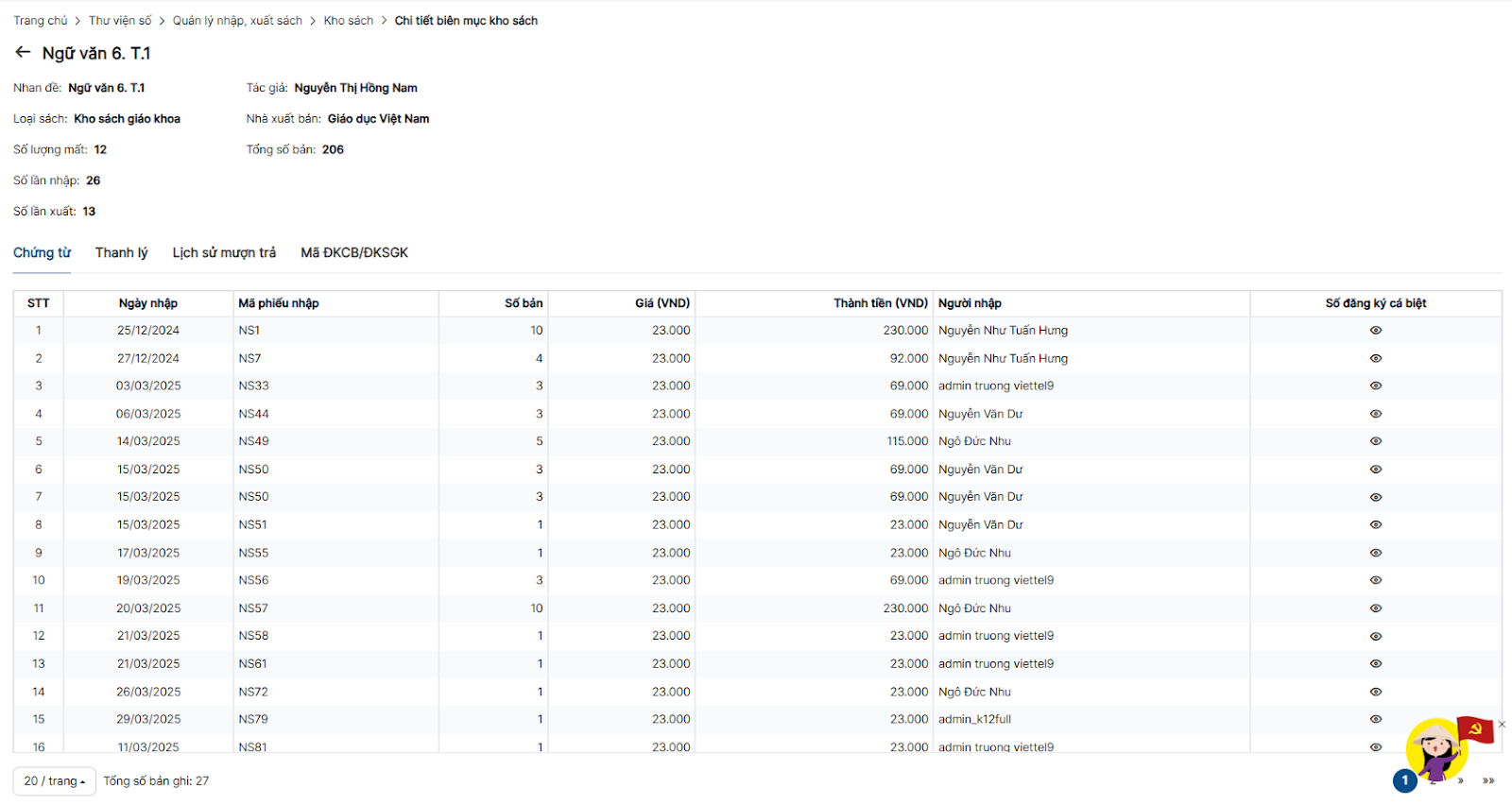Screen dimensions: 1512x805
Task: Click the eye icon for receipt NS1
Action: coord(1375,331)
